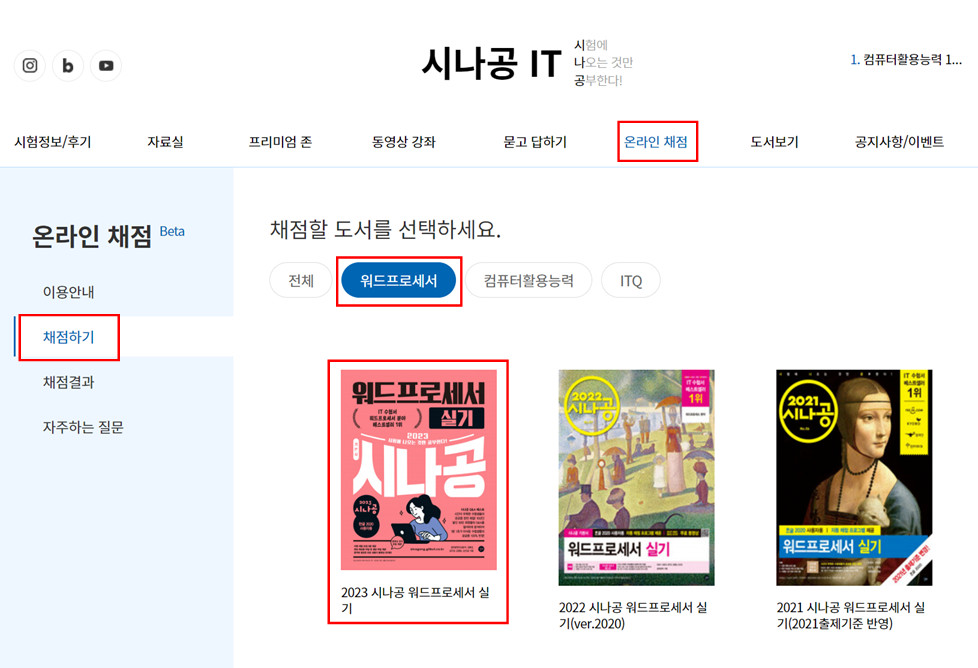Open the 묻고 답하기 menu
This screenshot has height=668, width=978.
click(535, 142)
